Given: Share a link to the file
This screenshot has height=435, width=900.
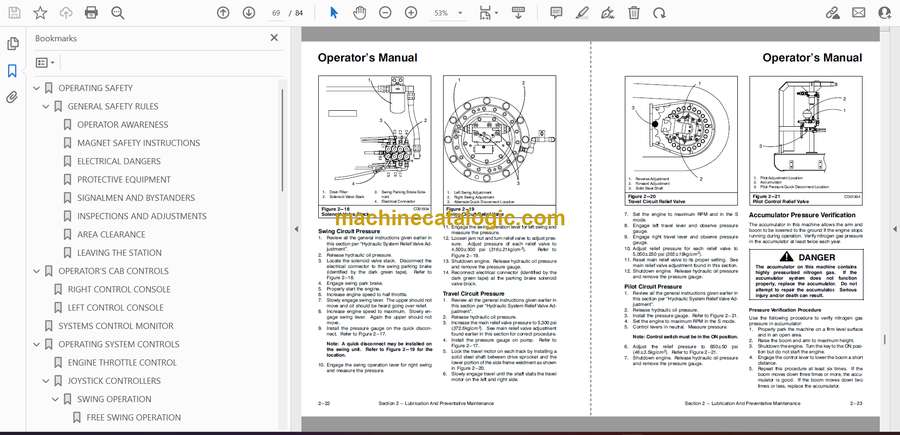Looking at the screenshot, I should [832, 13].
